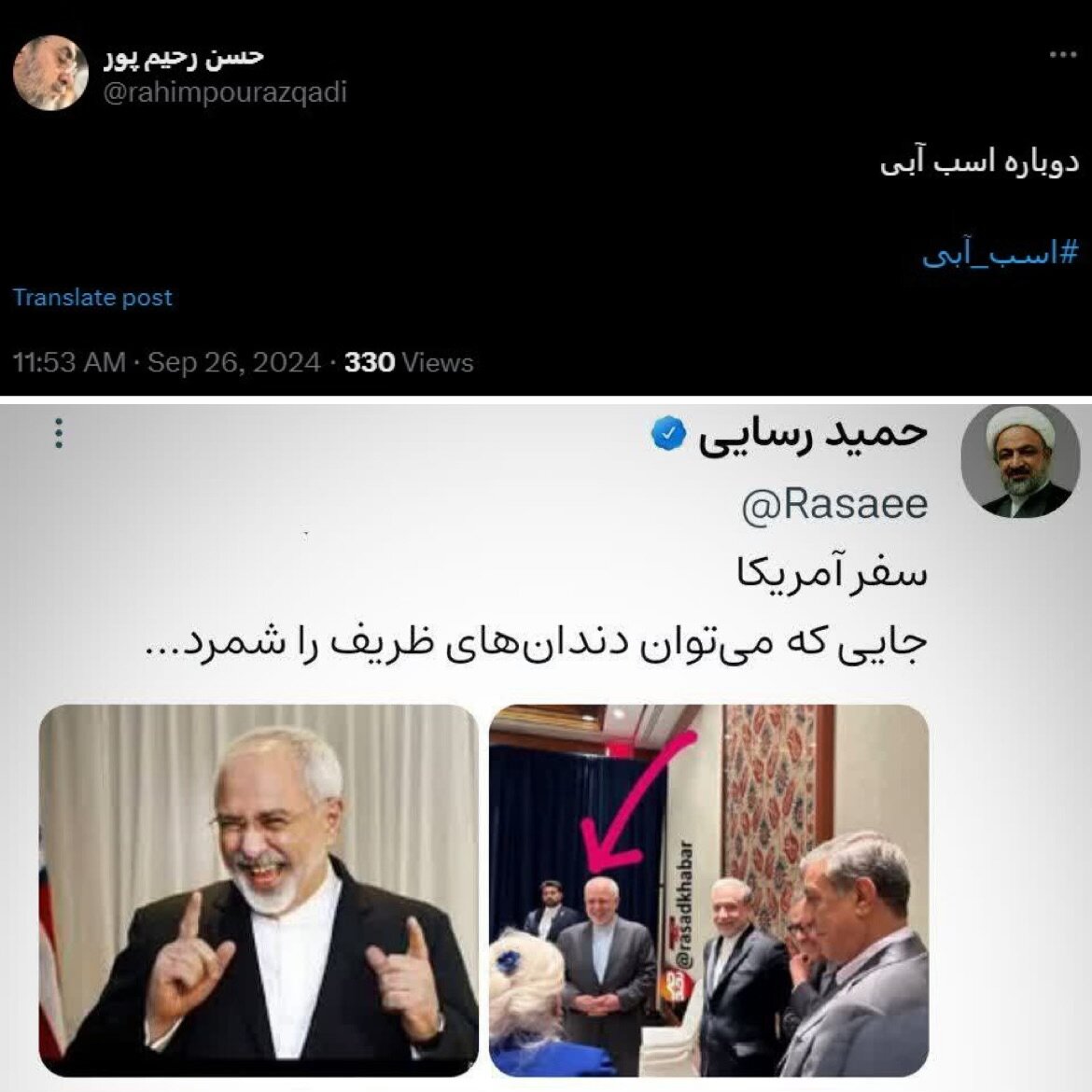Image resolution: width=1092 pixels, height=1092 pixels.
Task: Click the display name حسن رحیم پور
Action: pos(185,58)
